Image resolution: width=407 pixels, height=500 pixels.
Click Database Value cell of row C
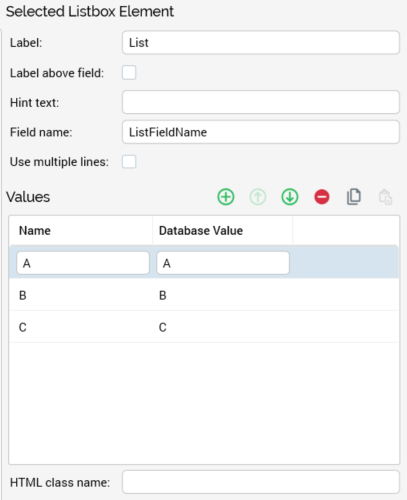pos(222,327)
